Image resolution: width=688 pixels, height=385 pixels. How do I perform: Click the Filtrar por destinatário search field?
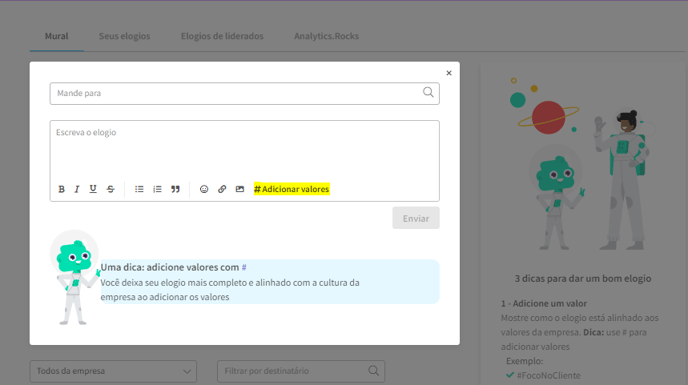point(301,371)
